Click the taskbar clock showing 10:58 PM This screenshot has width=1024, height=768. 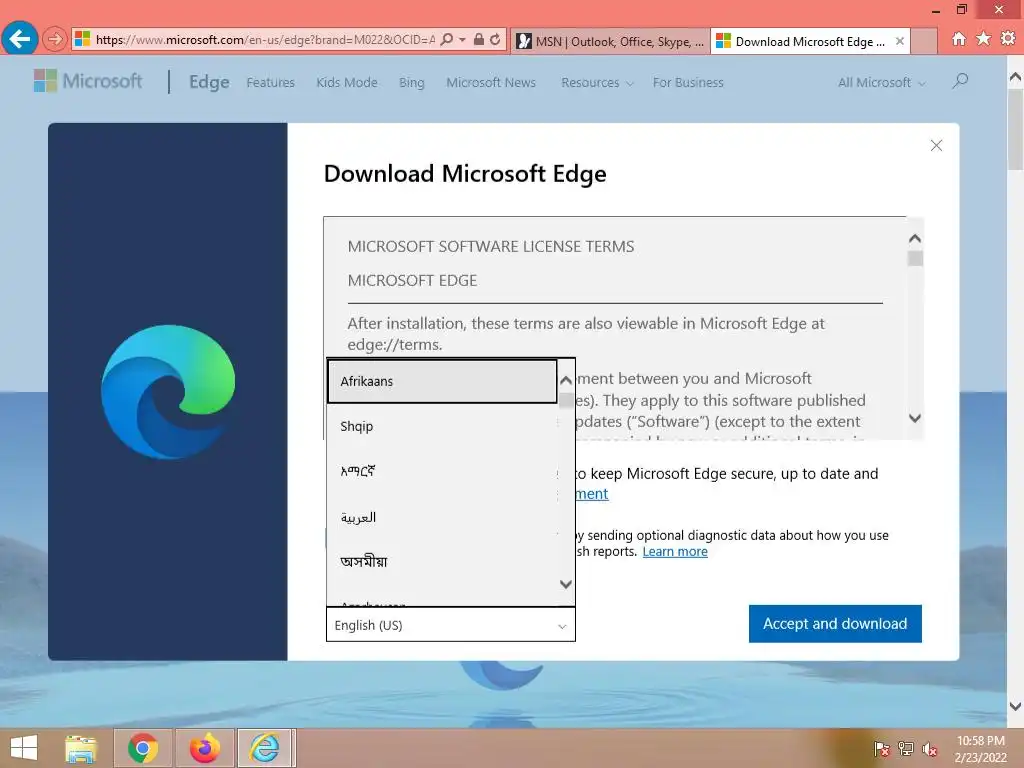pos(980,748)
